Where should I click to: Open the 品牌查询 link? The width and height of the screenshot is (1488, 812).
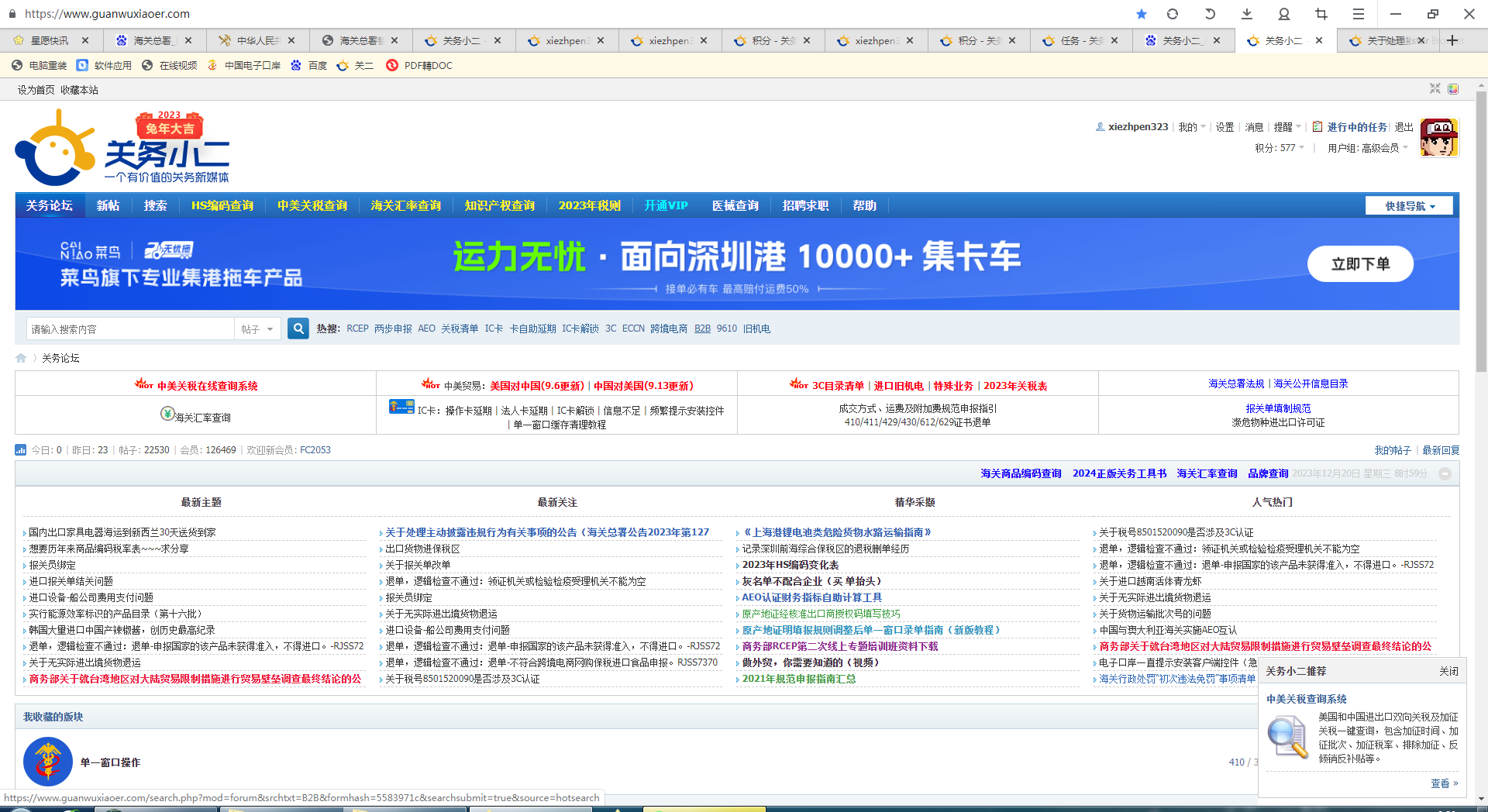tap(1268, 473)
